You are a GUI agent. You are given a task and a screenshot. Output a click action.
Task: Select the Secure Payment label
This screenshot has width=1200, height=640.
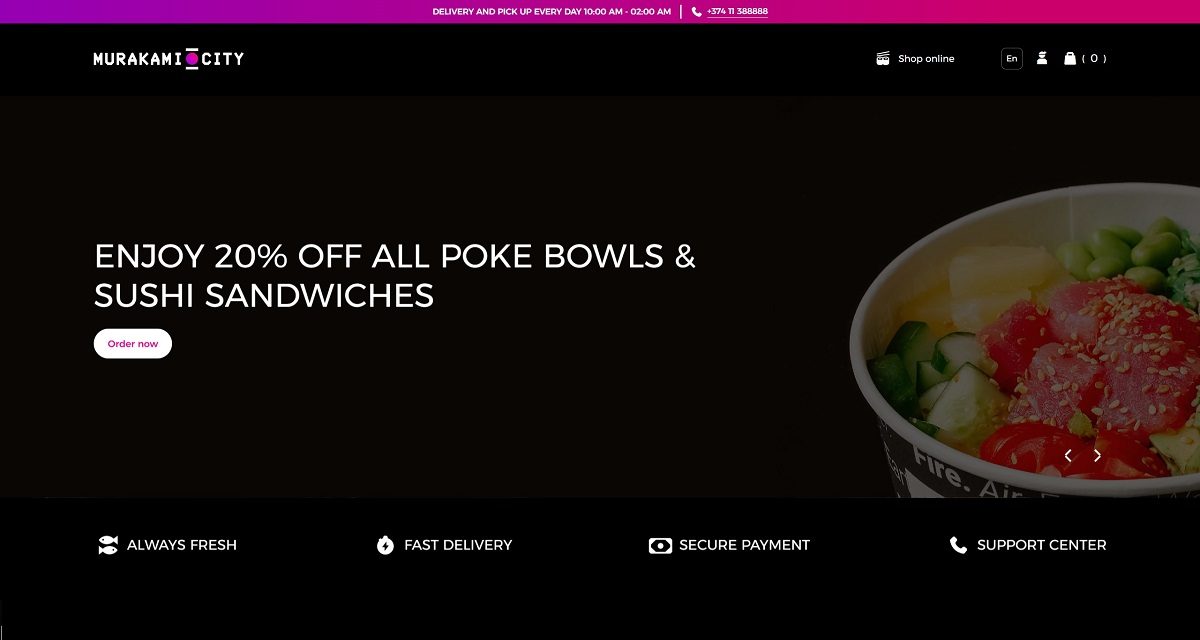coord(744,545)
